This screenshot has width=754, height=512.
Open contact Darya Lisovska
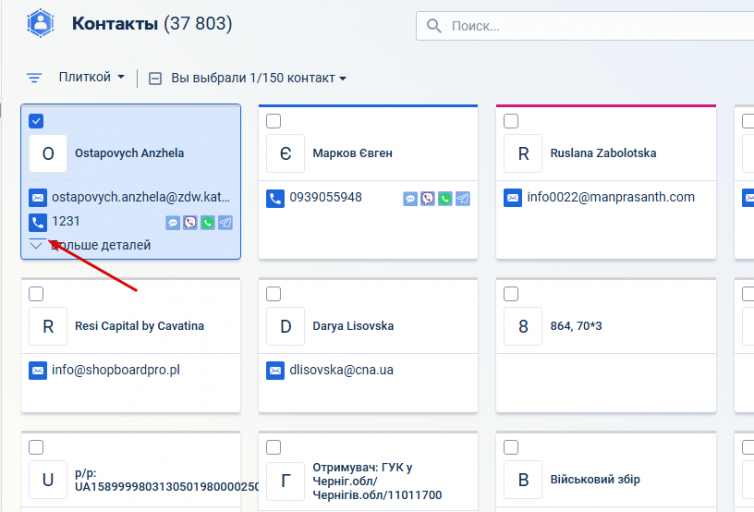[x=353, y=326]
